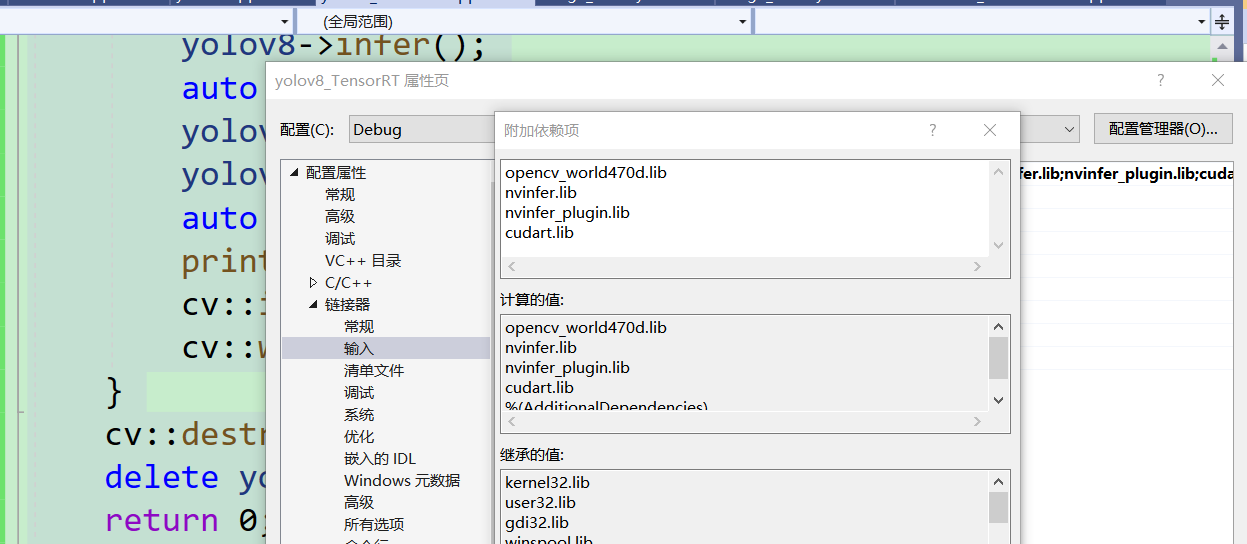Click the 继承的值 vertical scrollbar thumb

[x=998, y=508]
